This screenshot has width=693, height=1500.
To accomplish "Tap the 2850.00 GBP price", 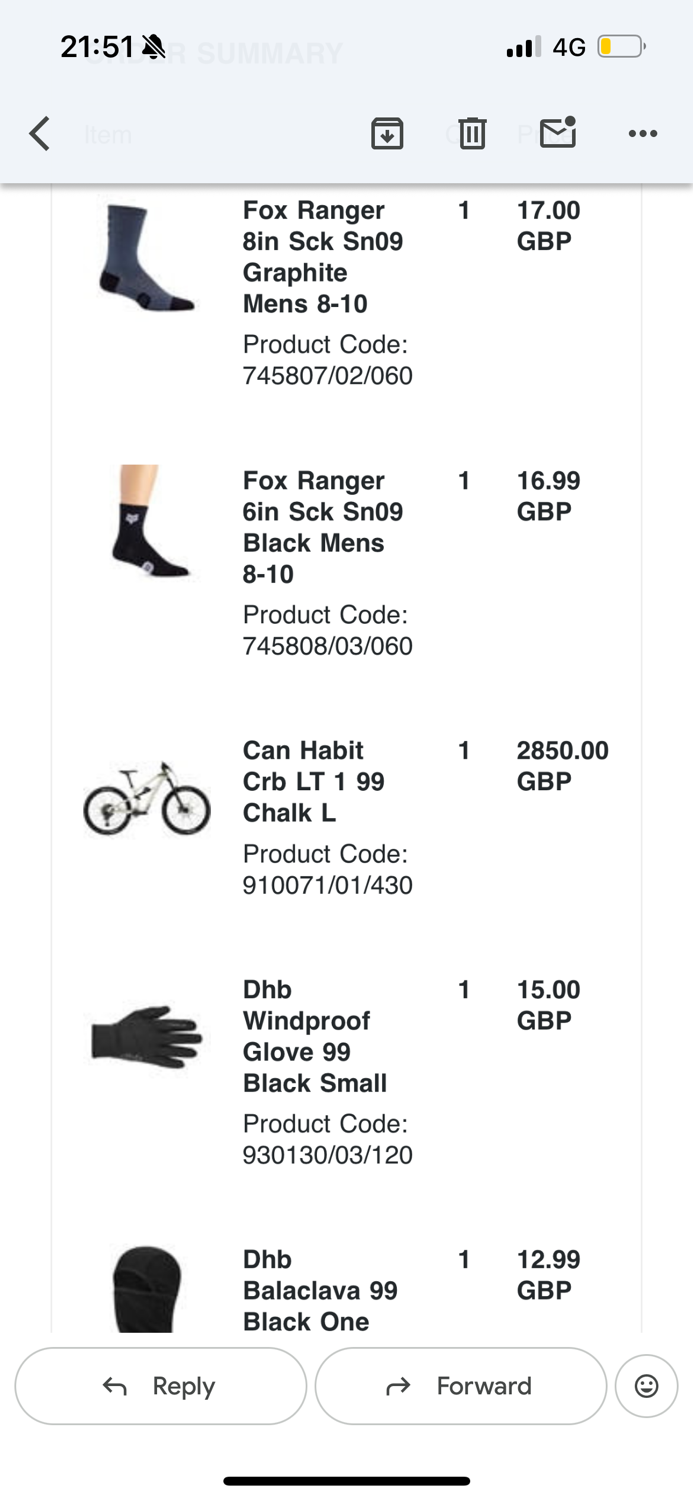I will [x=562, y=765].
